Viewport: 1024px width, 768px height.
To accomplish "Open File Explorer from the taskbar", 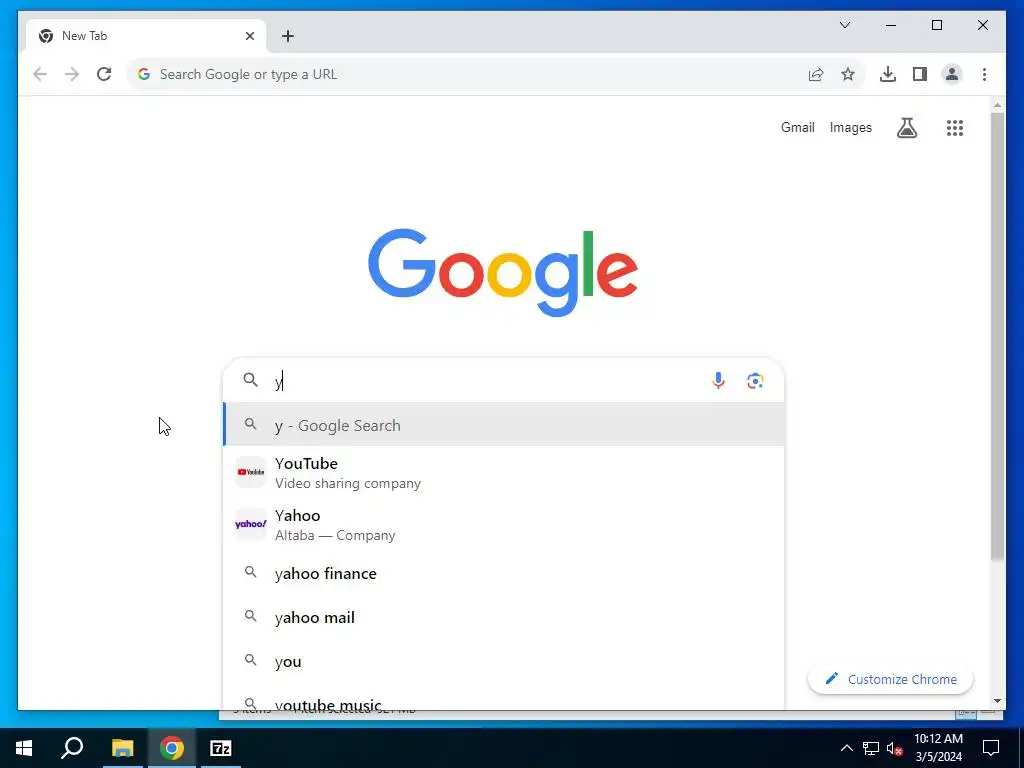I will coord(122,748).
